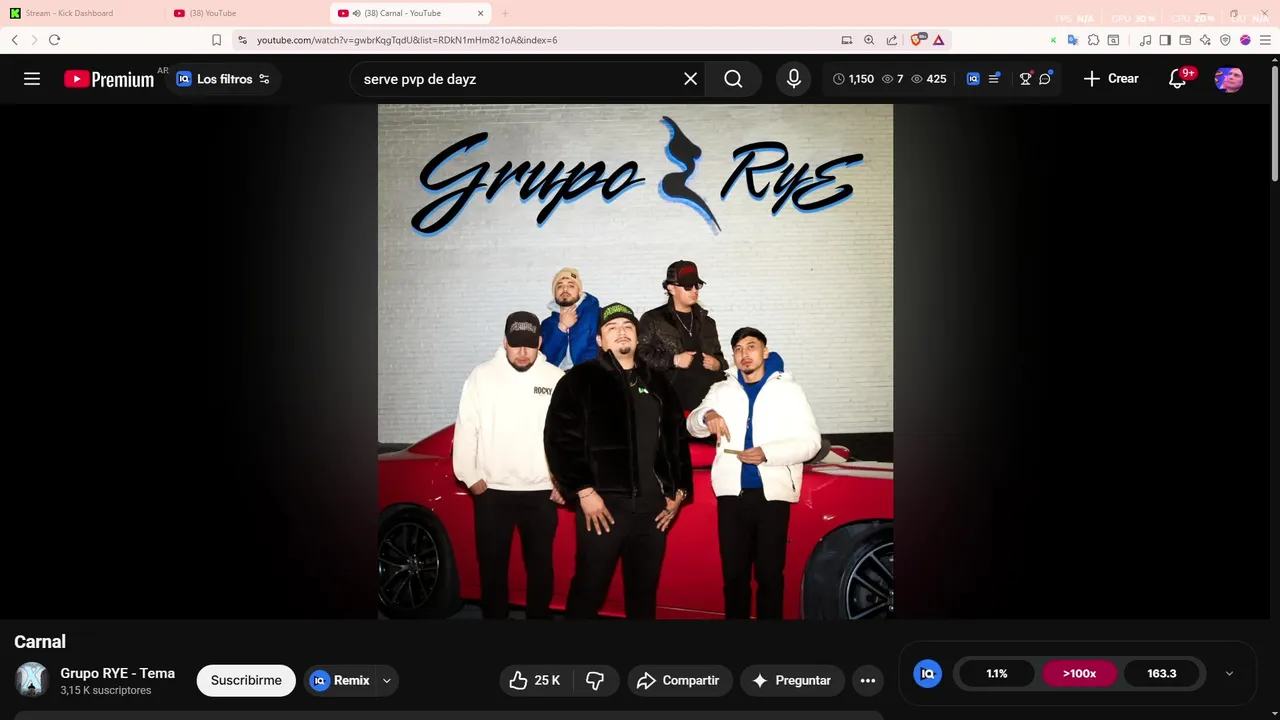Viewport: 1280px width, 720px height.
Task: Open the Crear create menu
Action: (x=1111, y=79)
